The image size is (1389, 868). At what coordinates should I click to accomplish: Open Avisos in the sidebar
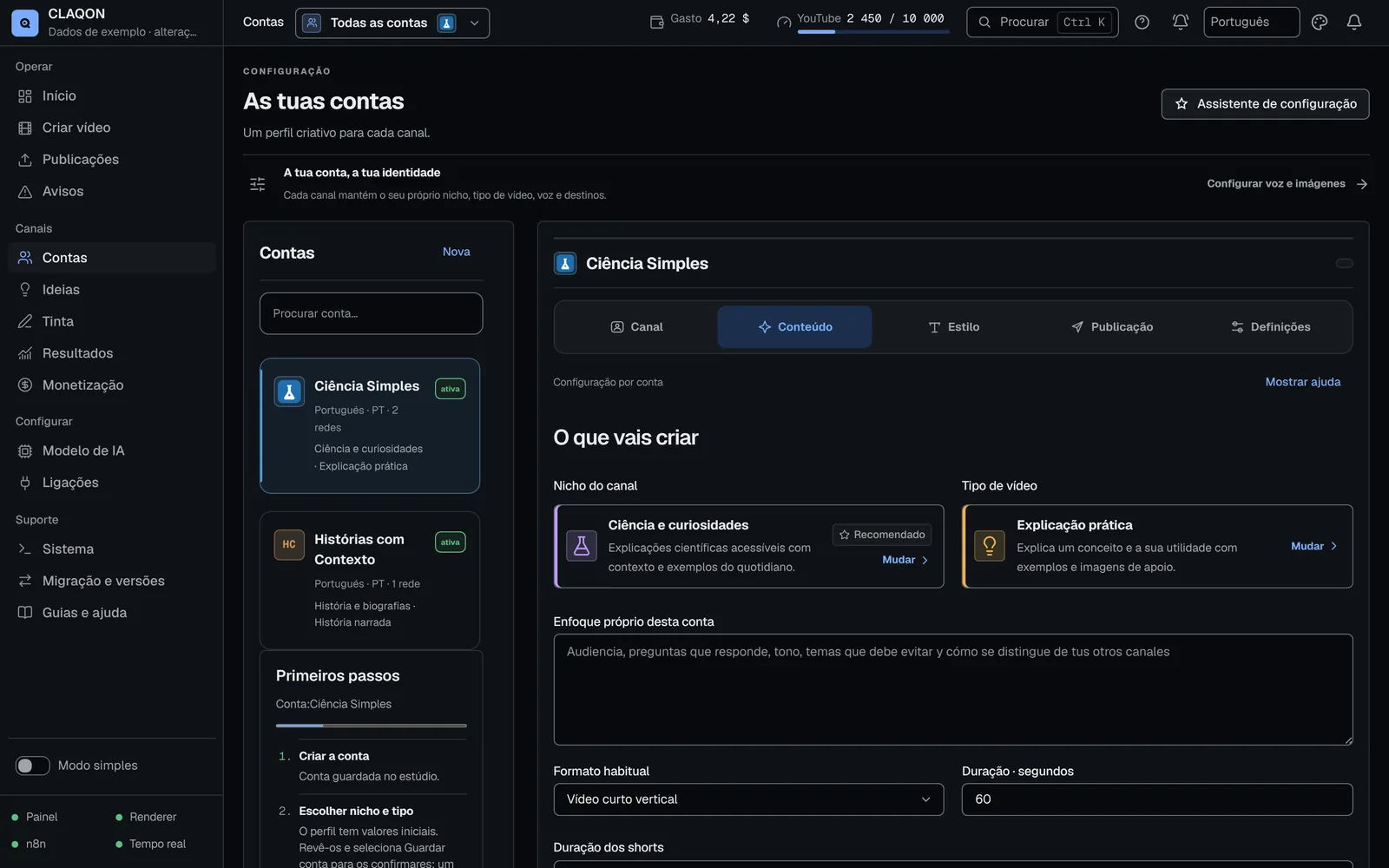[x=111, y=191]
